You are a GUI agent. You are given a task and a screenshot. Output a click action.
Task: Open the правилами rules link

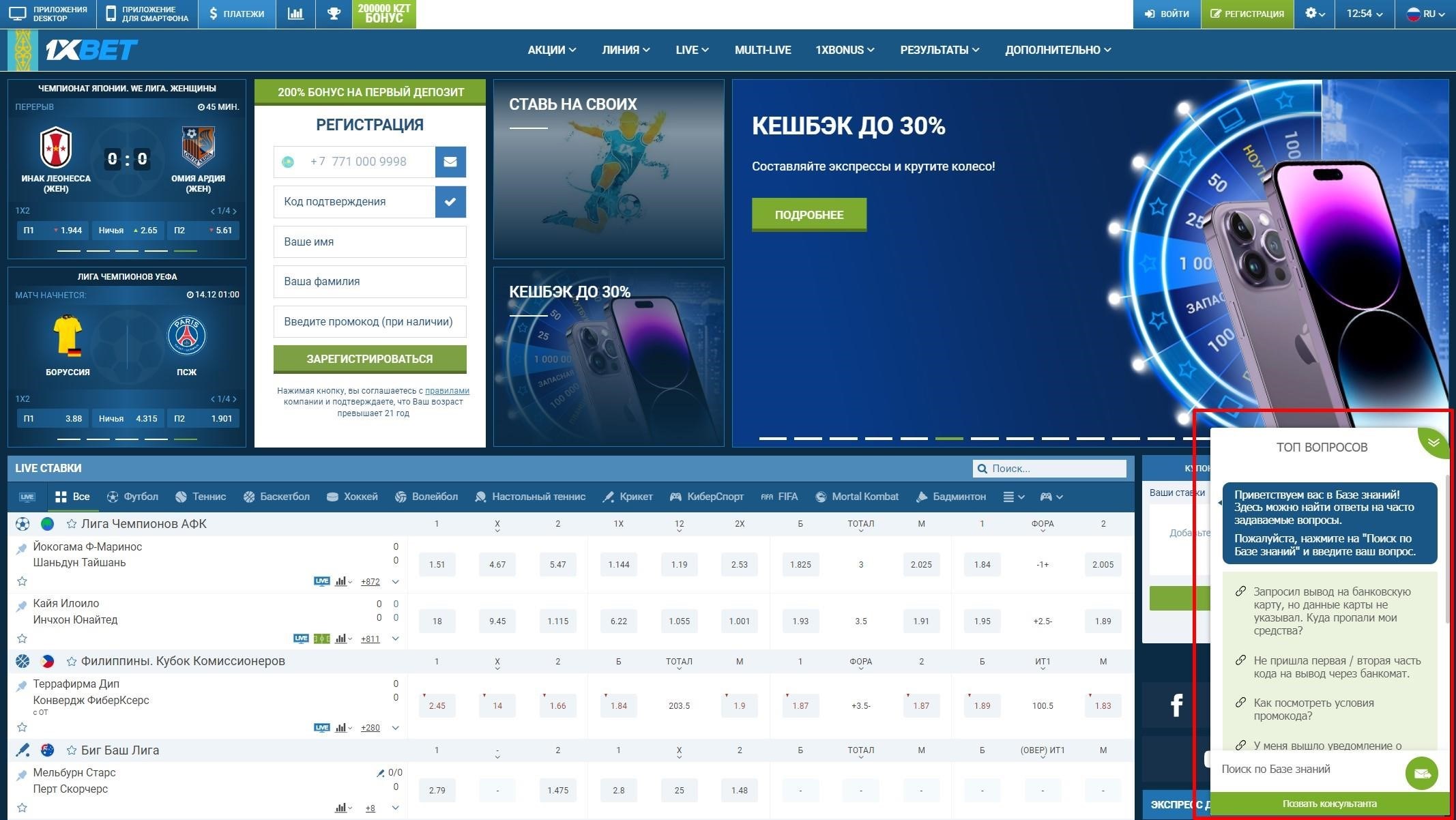(x=447, y=391)
